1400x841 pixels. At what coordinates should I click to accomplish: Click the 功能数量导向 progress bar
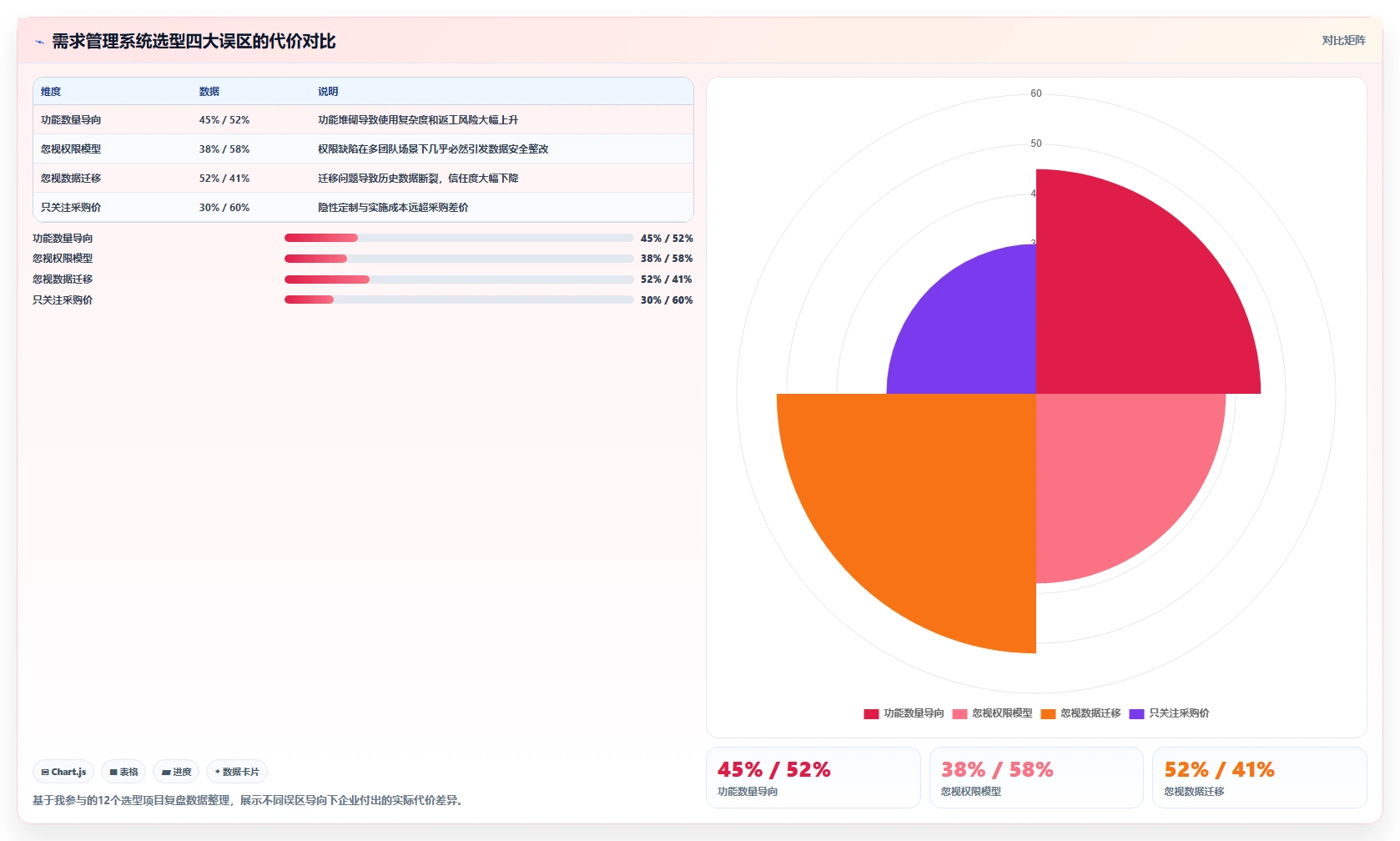click(459, 238)
